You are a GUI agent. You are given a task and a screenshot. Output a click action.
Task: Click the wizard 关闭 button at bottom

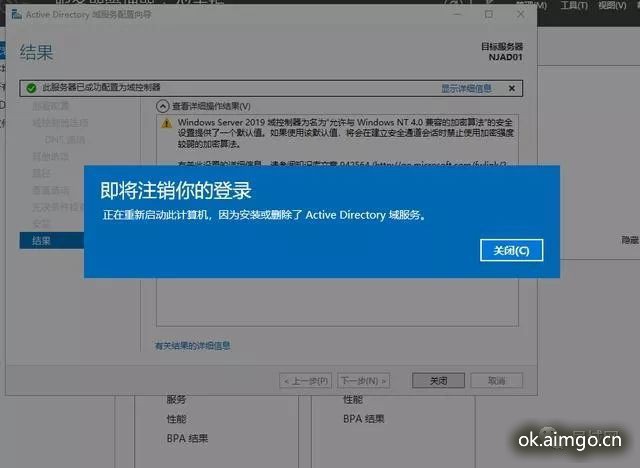[x=438, y=381]
